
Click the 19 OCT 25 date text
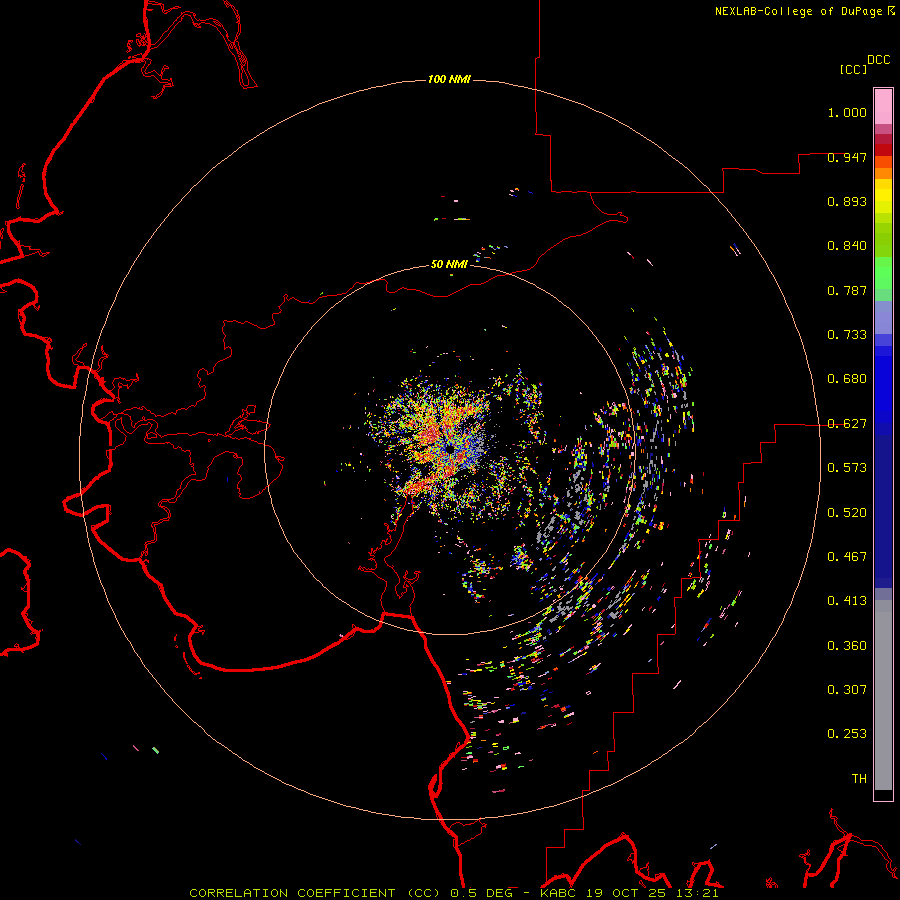click(x=625, y=893)
